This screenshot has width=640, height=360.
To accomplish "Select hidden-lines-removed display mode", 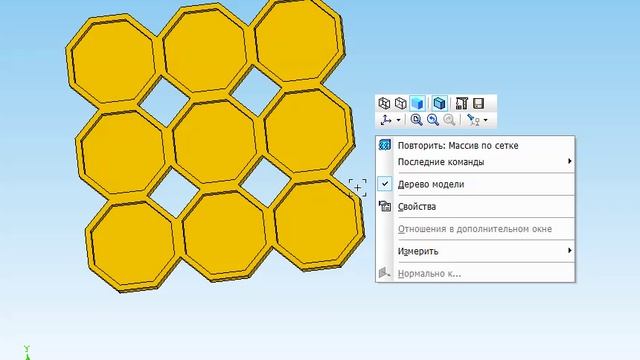I will [400, 103].
